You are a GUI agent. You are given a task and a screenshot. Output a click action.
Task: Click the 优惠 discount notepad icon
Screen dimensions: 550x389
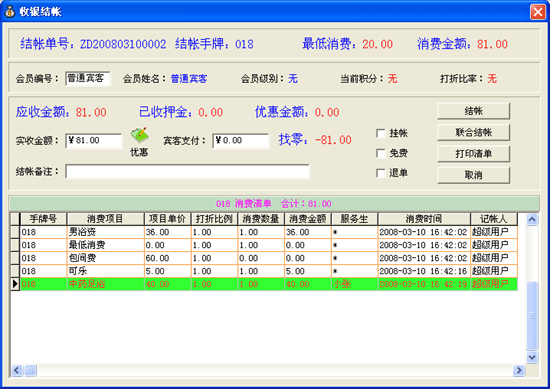(140, 135)
